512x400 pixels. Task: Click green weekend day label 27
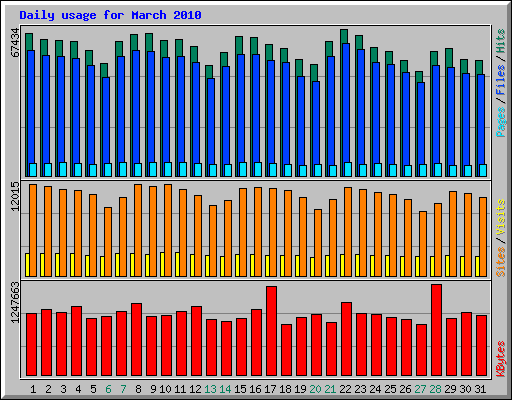tap(420, 389)
